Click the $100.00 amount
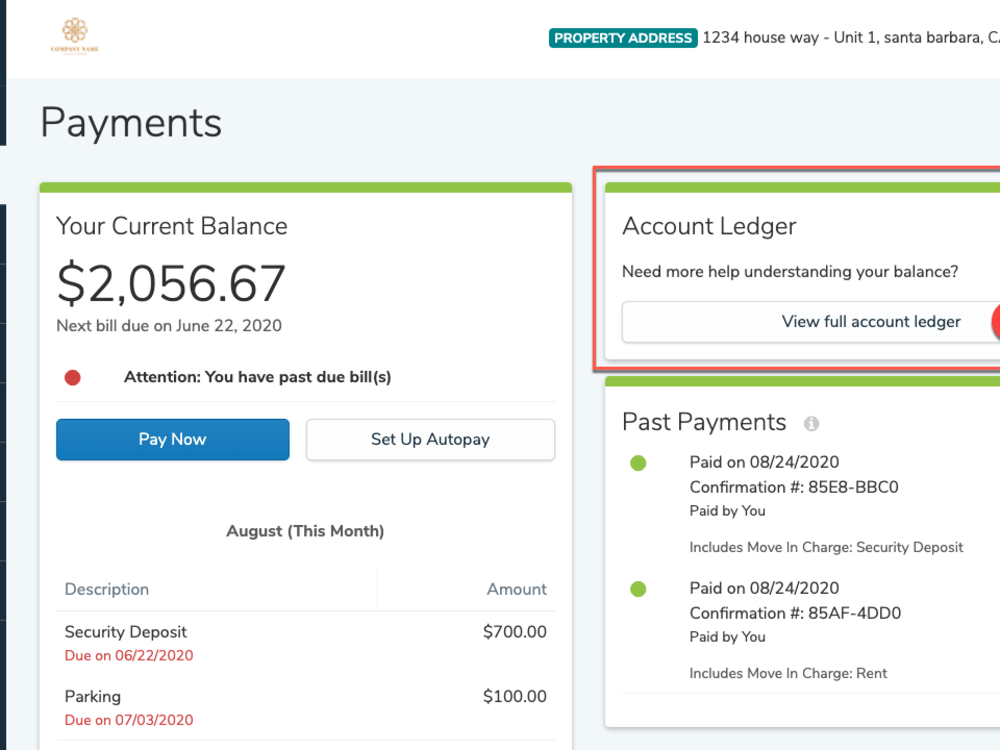This screenshot has width=1000, height=750. pos(515,696)
